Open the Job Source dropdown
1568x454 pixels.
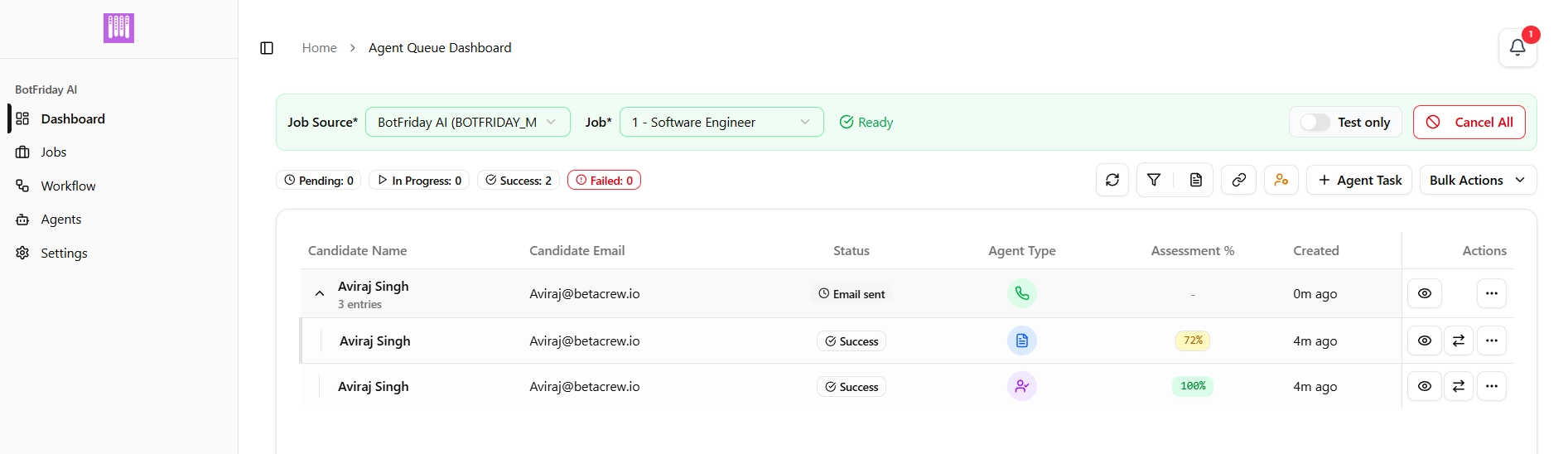(x=468, y=122)
